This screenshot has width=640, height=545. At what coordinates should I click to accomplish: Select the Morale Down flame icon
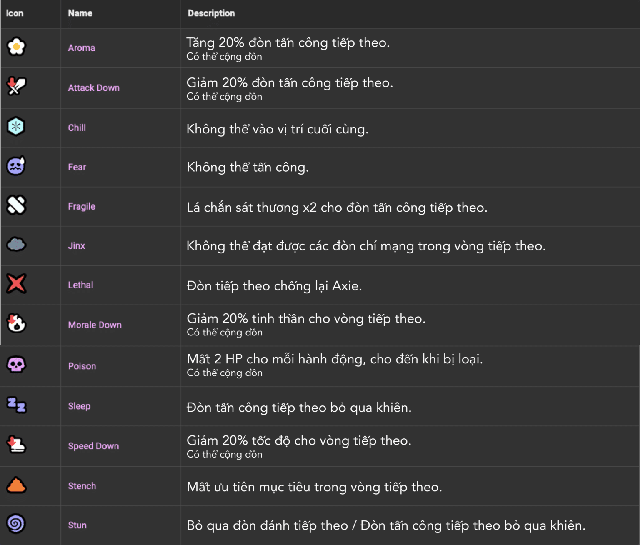click(16, 323)
